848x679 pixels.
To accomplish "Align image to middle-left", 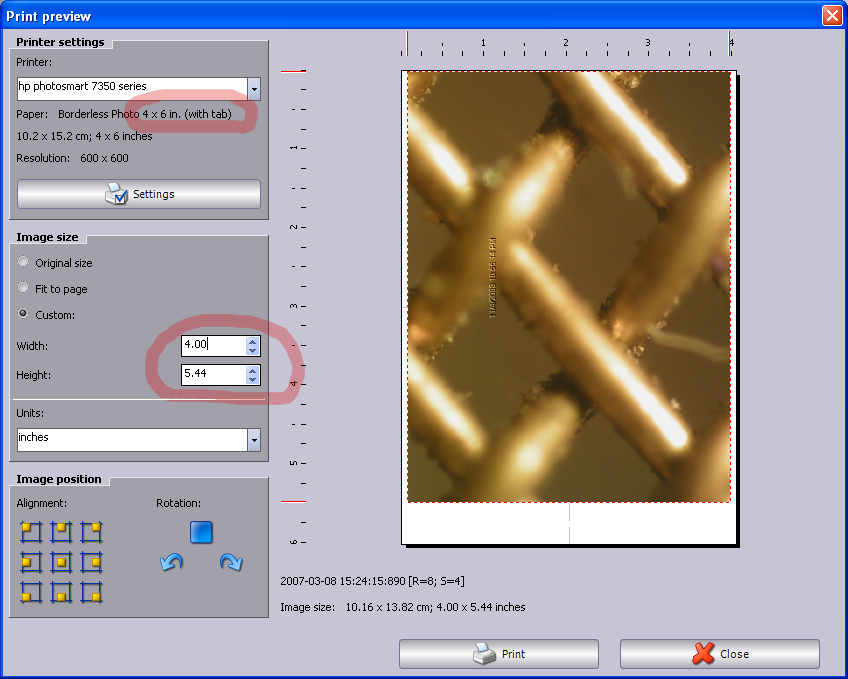I will point(31,562).
